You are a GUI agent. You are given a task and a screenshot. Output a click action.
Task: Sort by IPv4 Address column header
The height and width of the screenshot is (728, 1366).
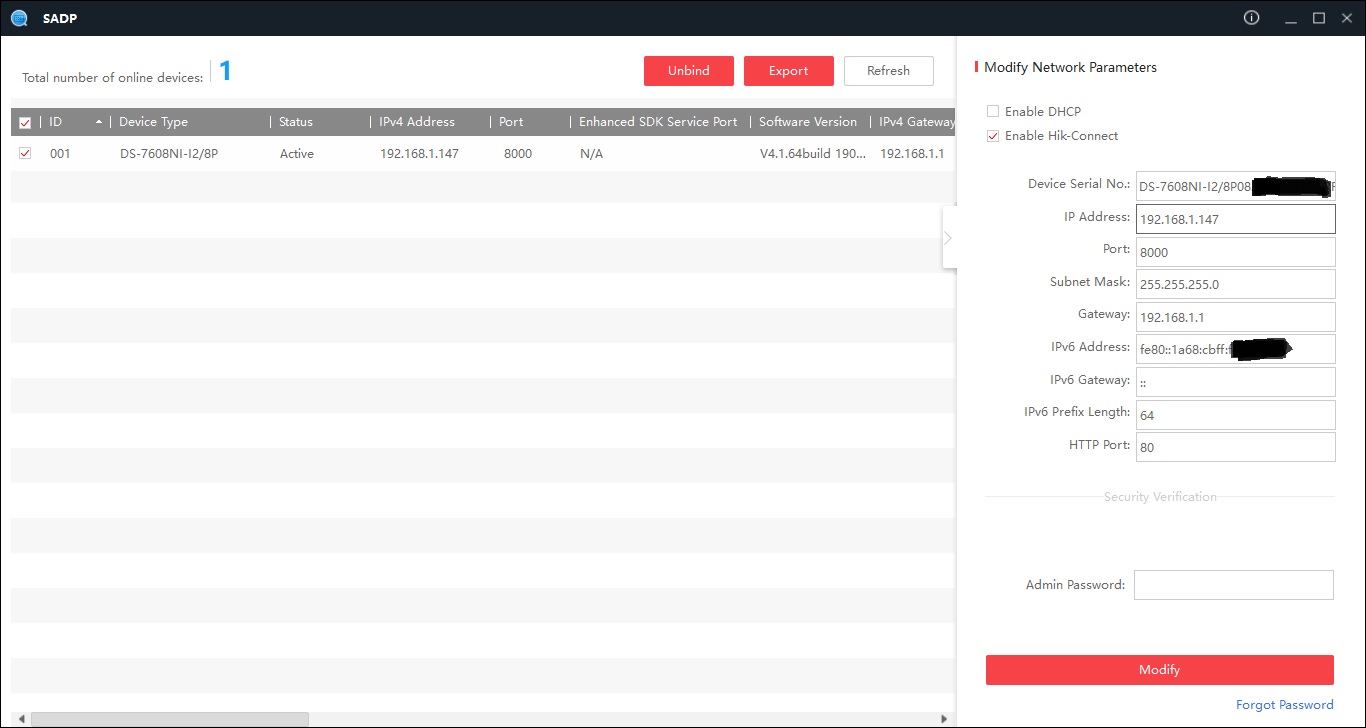[417, 122]
